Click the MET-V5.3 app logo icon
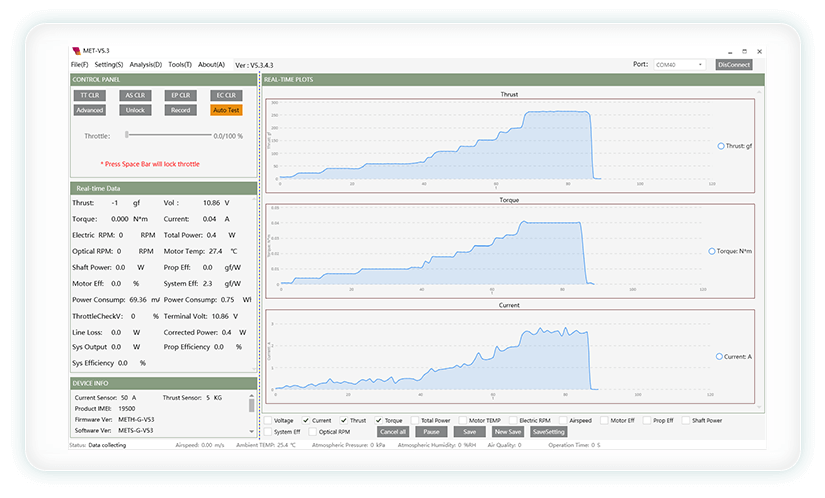The height and width of the screenshot is (498, 825). coord(77,51)
